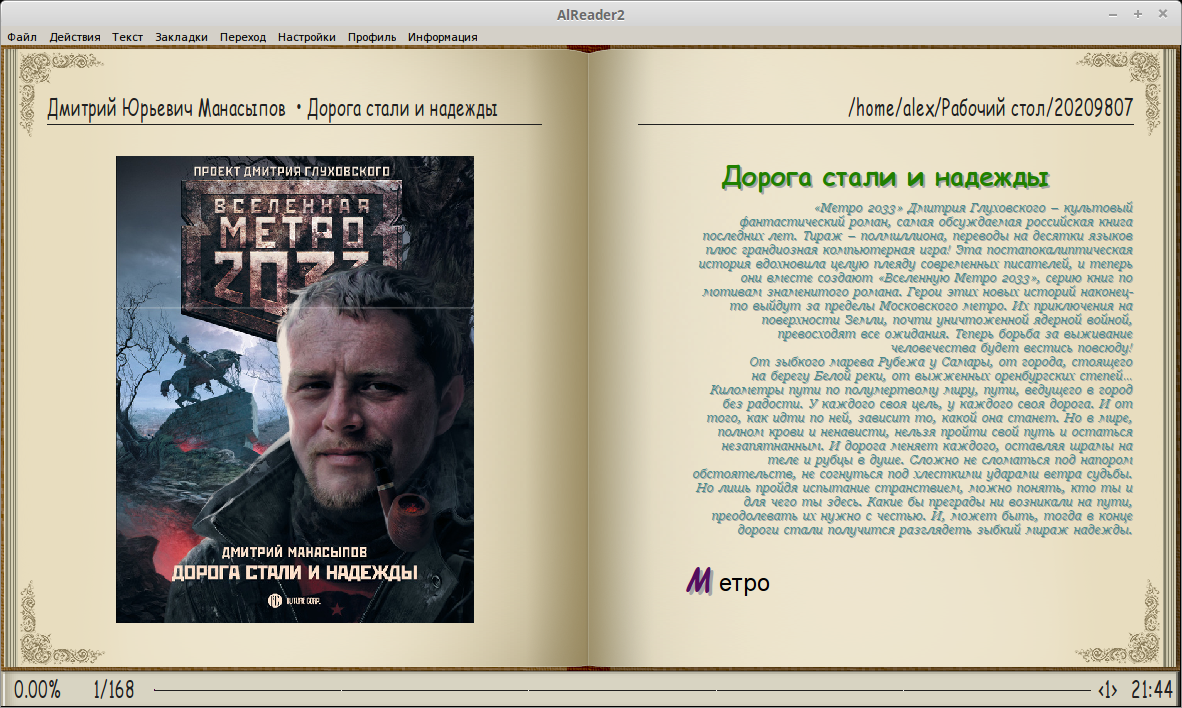1182x708 pixels.
Task: Open the Настройки settings menu
Action: 306,37
